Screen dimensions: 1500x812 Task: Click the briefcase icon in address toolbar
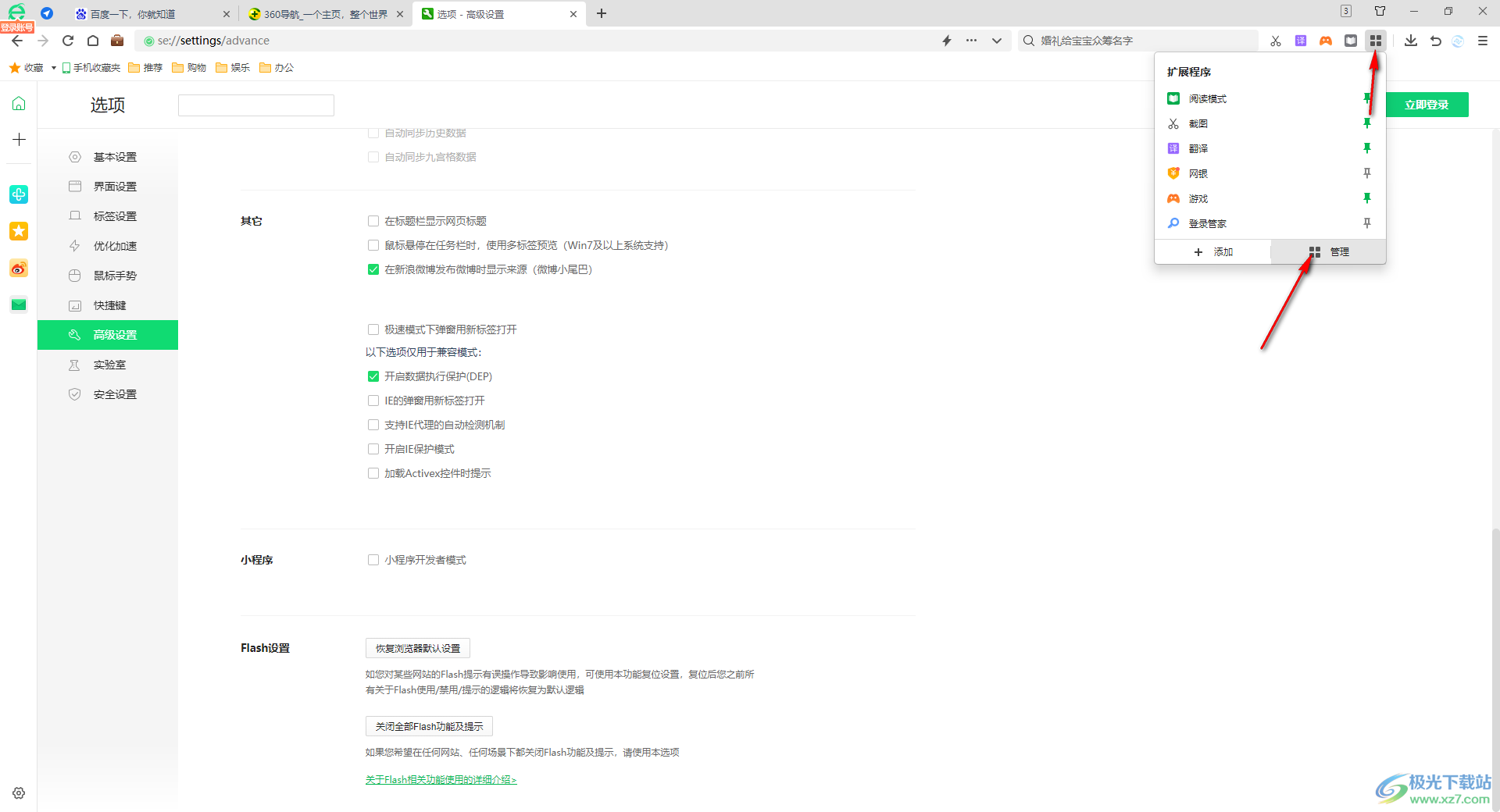coord(117,41)
